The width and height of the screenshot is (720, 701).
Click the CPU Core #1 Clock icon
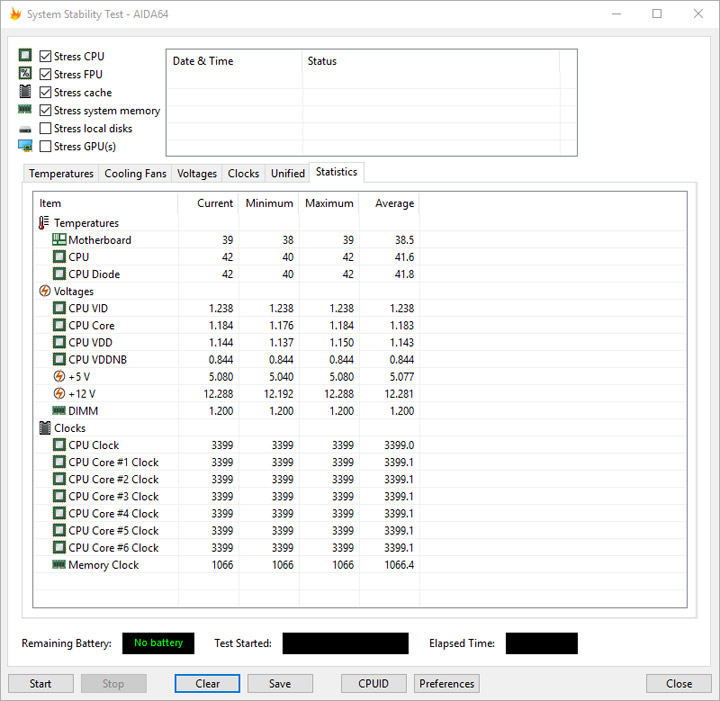click(x=59, y=462)
